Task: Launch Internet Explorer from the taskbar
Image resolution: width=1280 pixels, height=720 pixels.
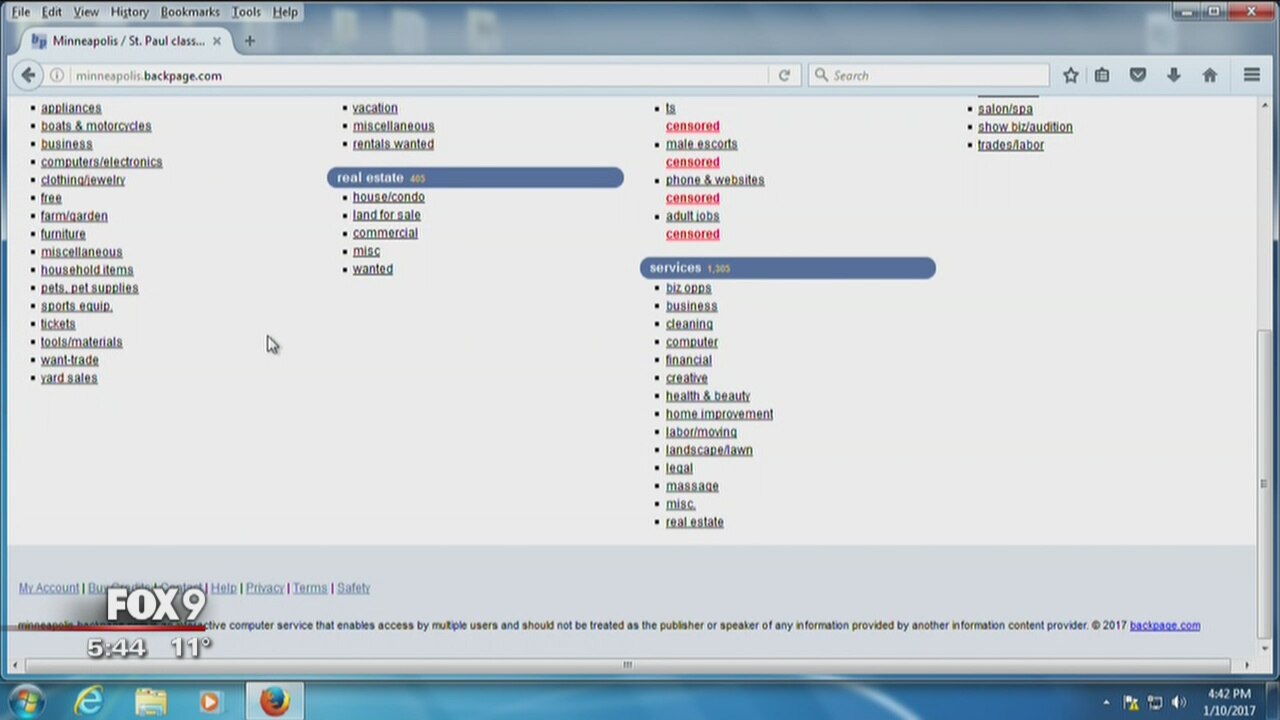Action: coord(89,701)
